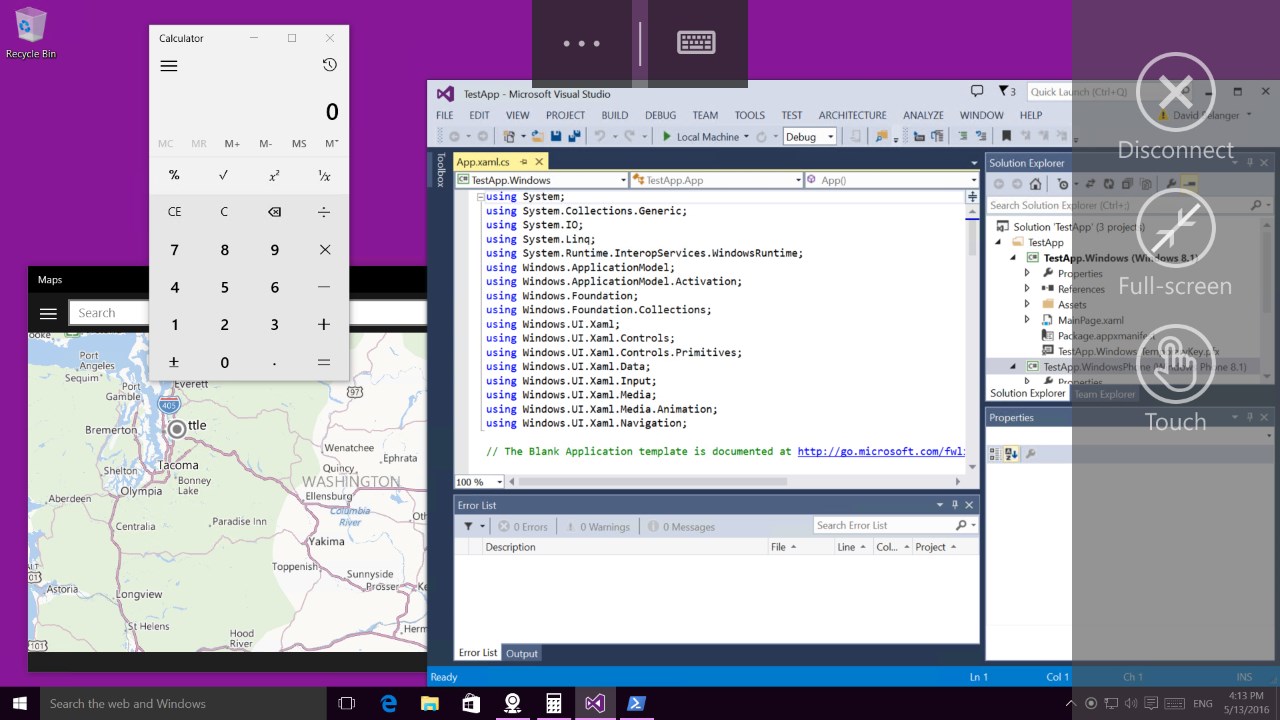Image resolution: width=1280 pixels, height=720 pixels.
Task: Click the Calculator backspace key
Action: pyautogui.click(x=274, y=212)
